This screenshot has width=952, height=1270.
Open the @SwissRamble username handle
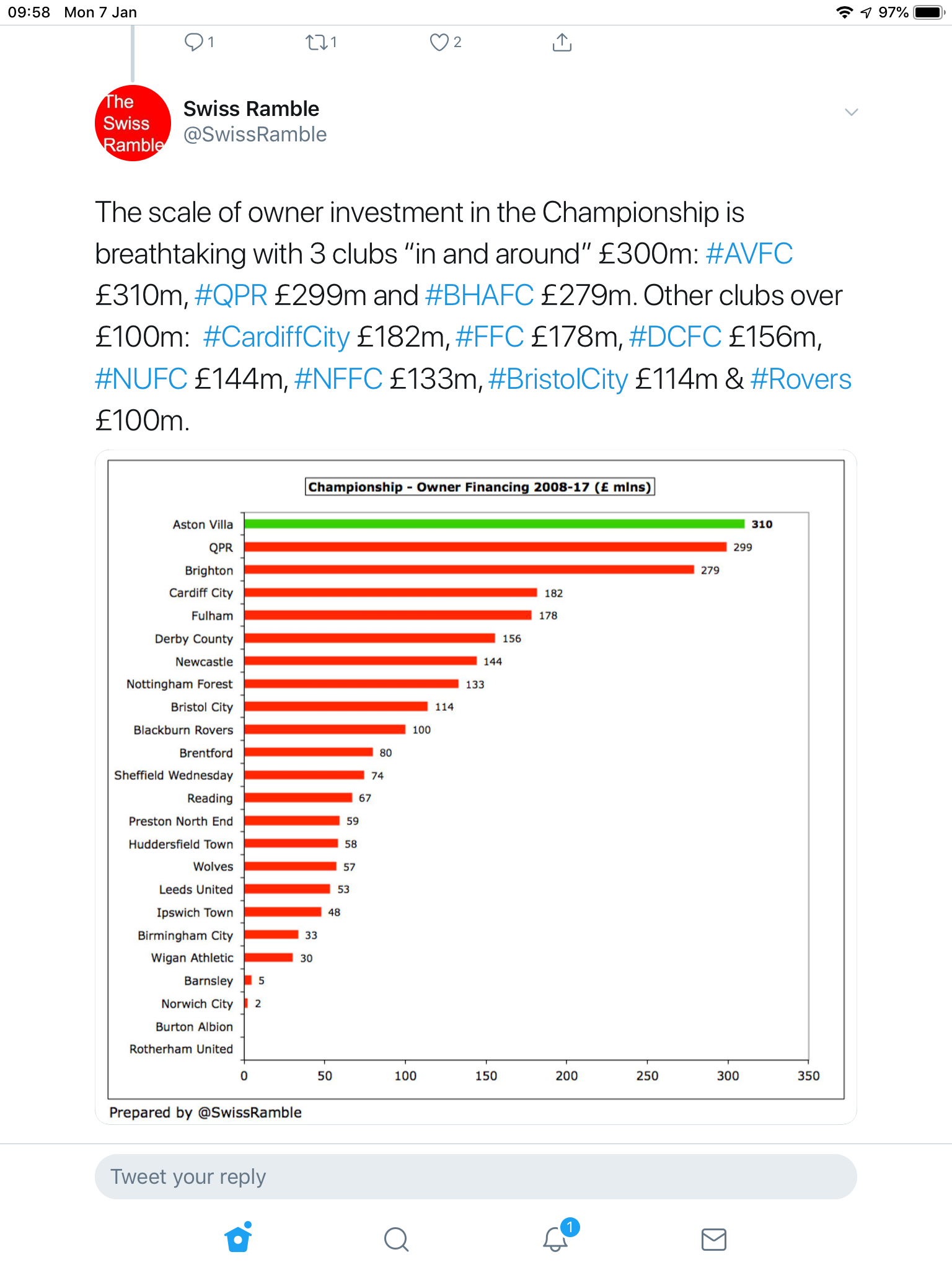[x=255, y=135]
